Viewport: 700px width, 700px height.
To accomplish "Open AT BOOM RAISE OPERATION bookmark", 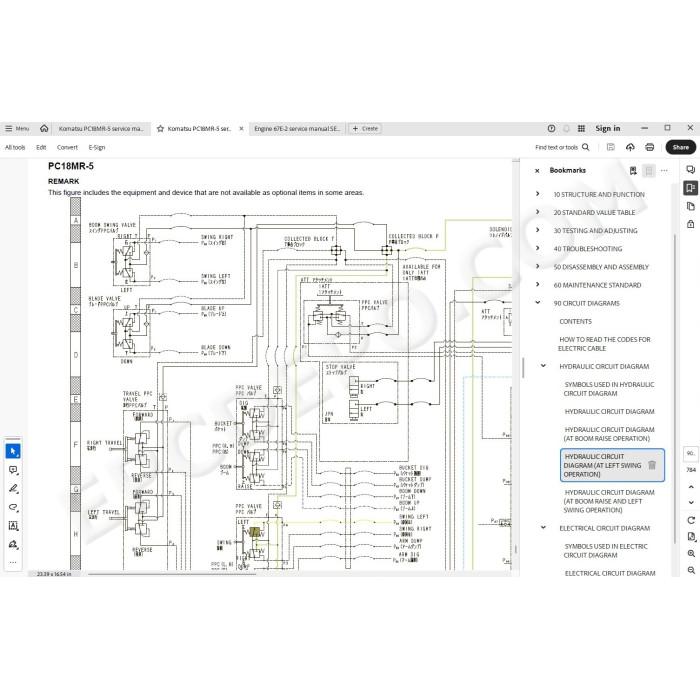I will point(608,434).
